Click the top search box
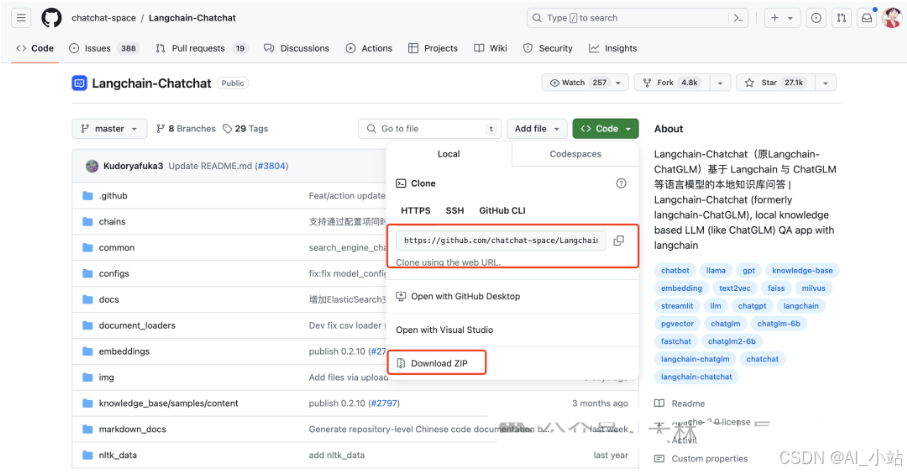 638,18
